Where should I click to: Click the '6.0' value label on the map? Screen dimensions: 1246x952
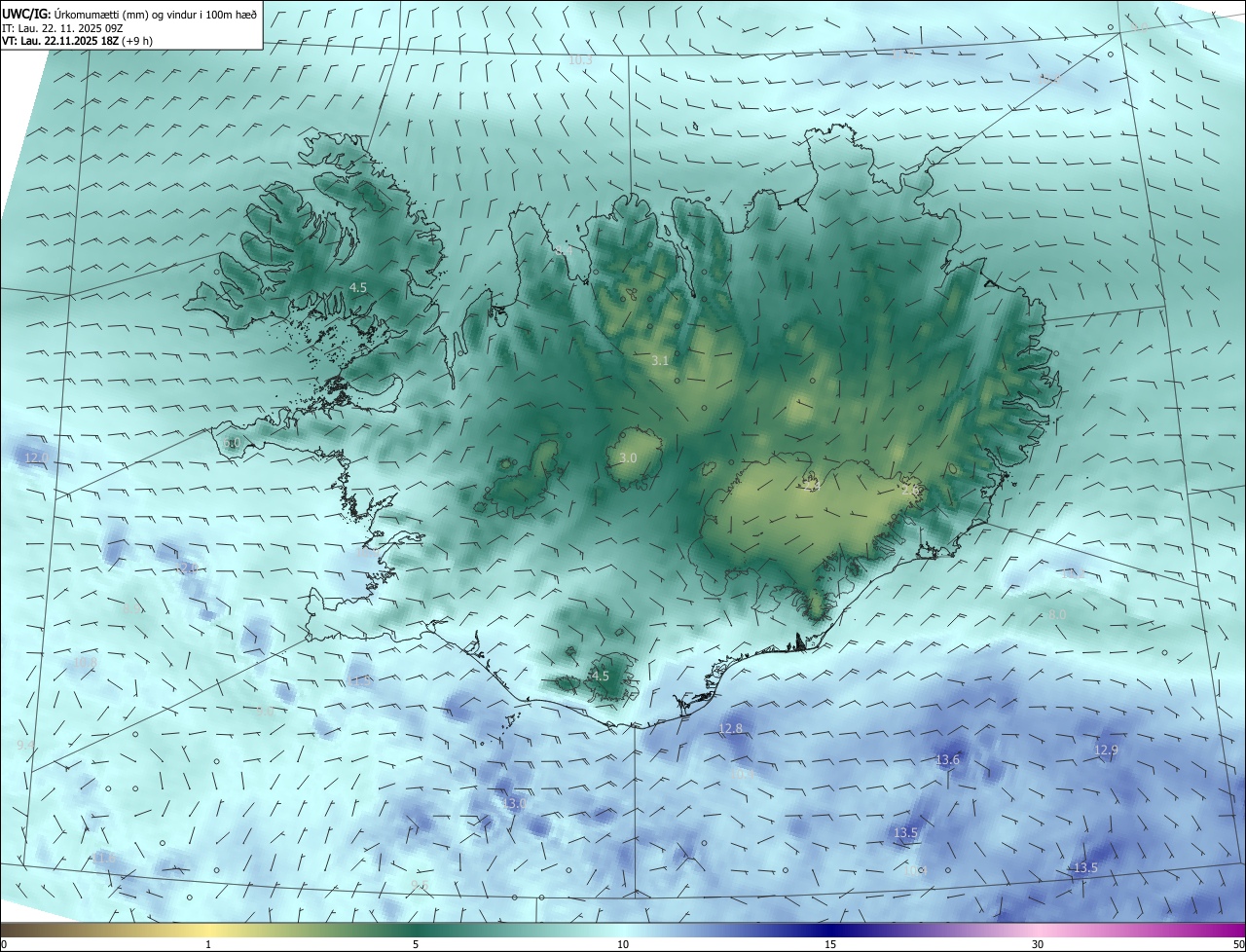tap(232, 443)
